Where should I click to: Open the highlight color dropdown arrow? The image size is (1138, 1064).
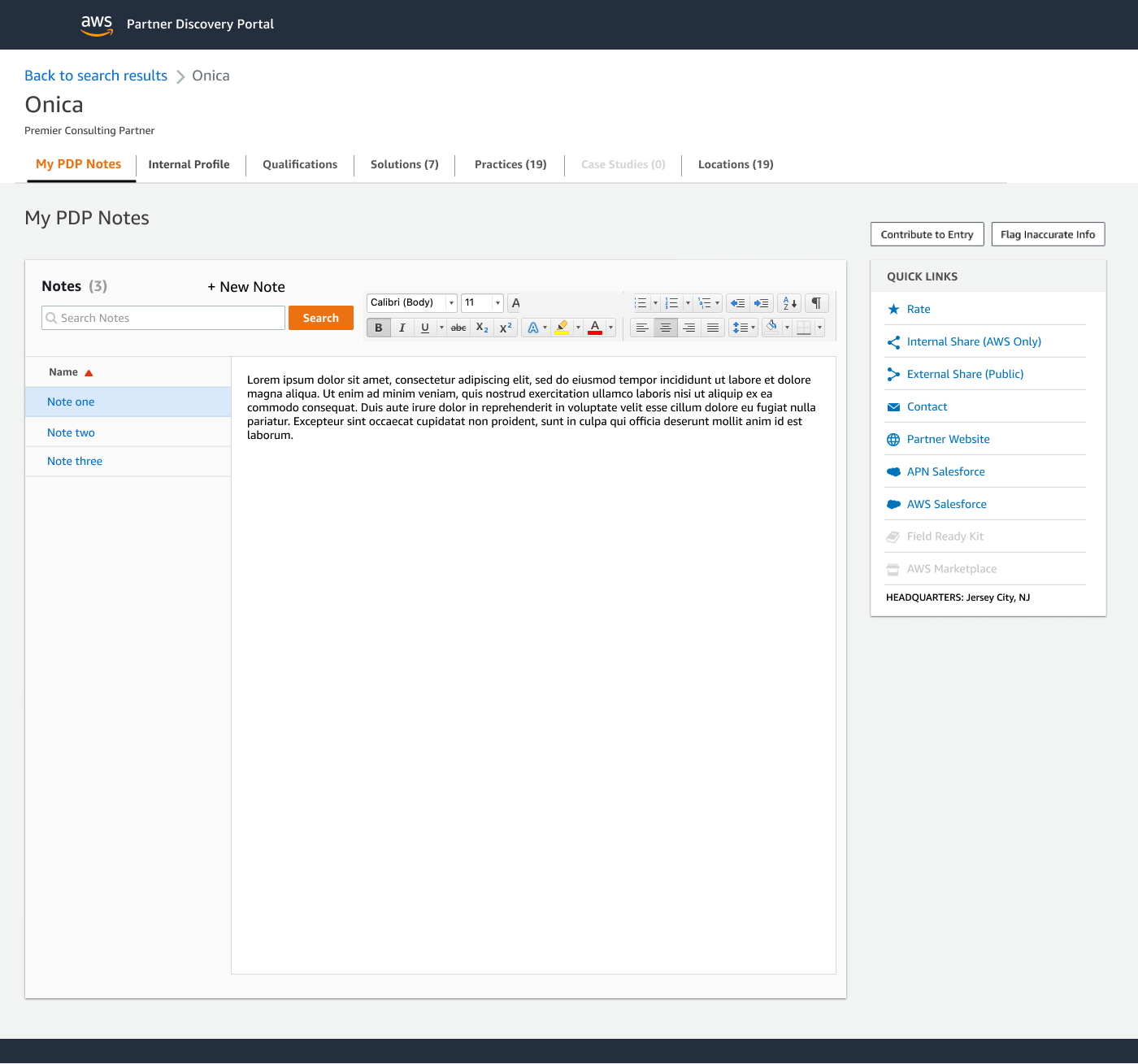578,328
